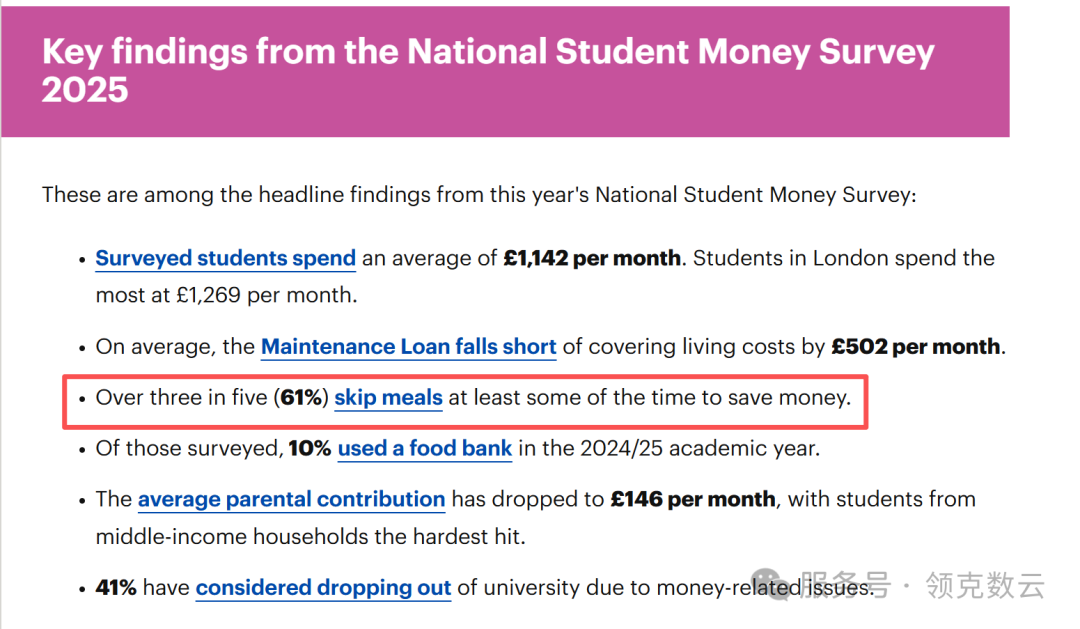Click the "middle-income households the hardest hit" line
The image size is (1080, 629).
309,537
